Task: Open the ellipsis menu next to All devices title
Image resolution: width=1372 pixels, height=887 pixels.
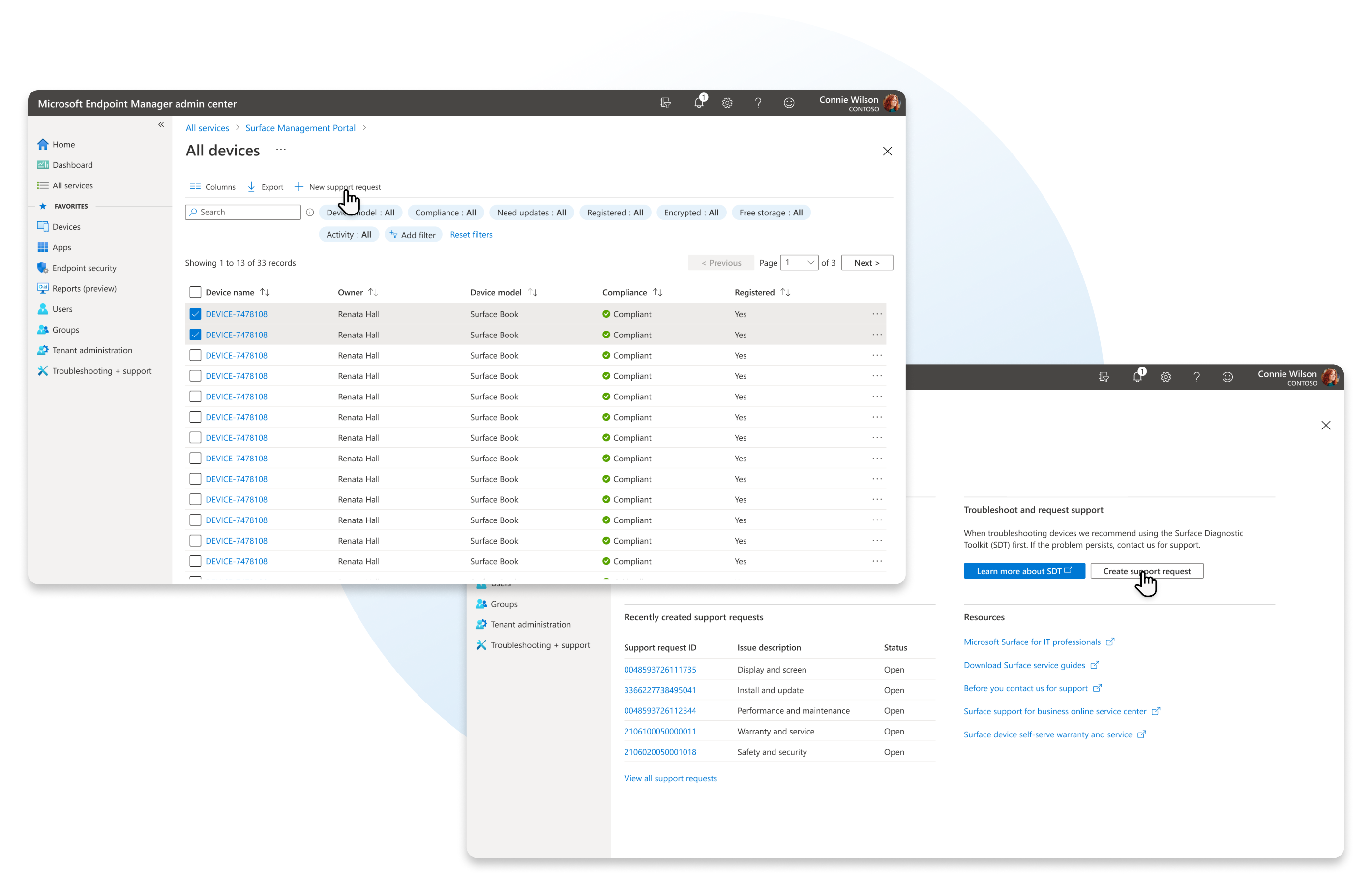Action: click(x=280, y=150)
